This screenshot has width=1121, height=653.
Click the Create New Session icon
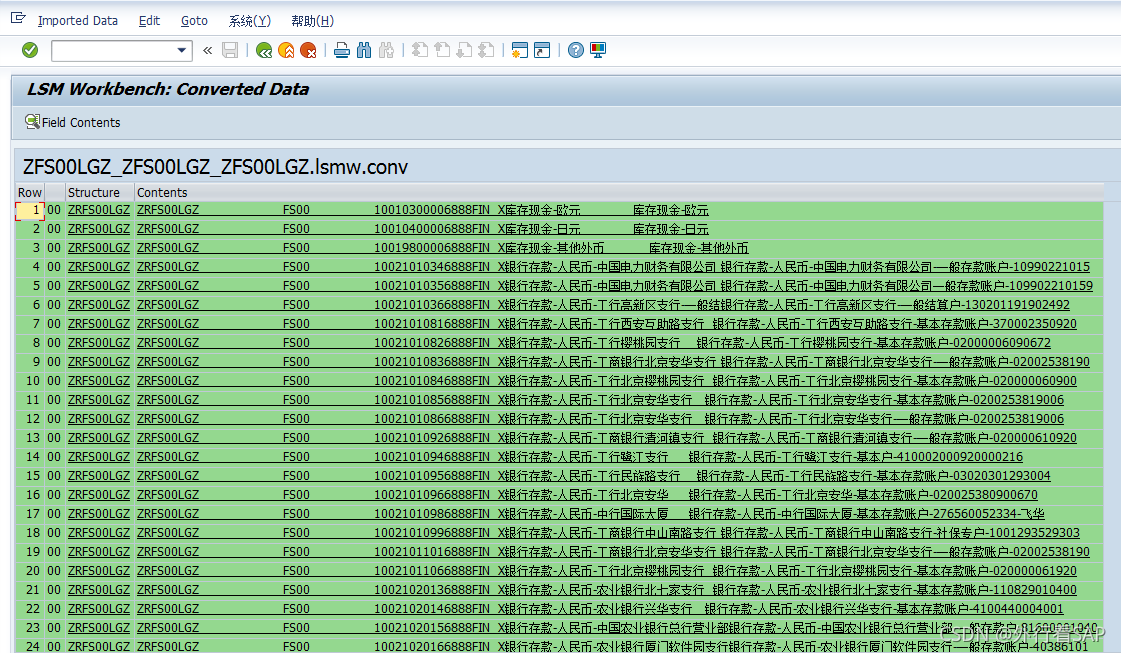[x=520, y=50]
